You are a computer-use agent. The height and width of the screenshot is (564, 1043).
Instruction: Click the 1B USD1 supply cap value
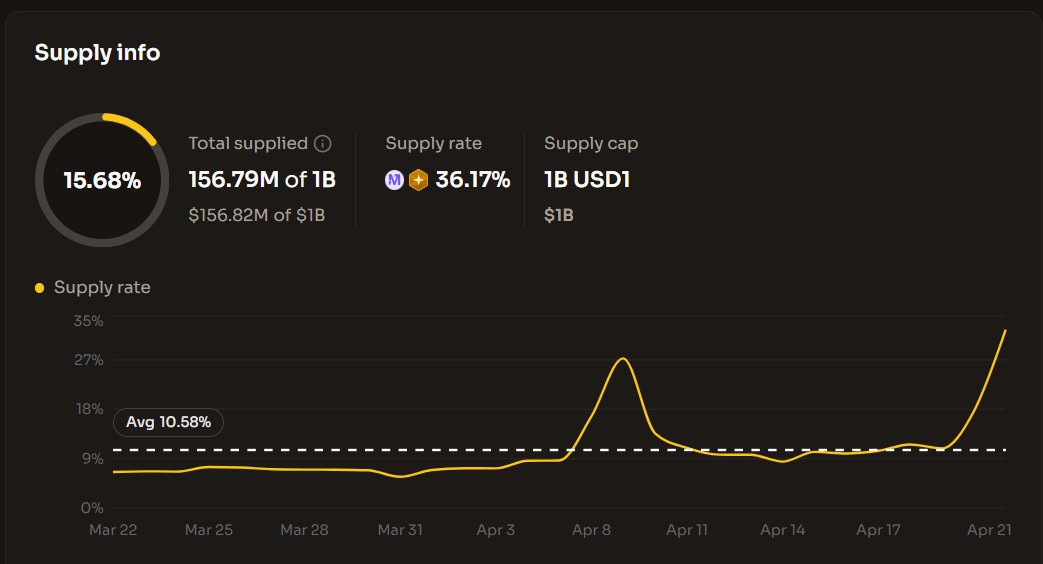click(x=587, y=180)
